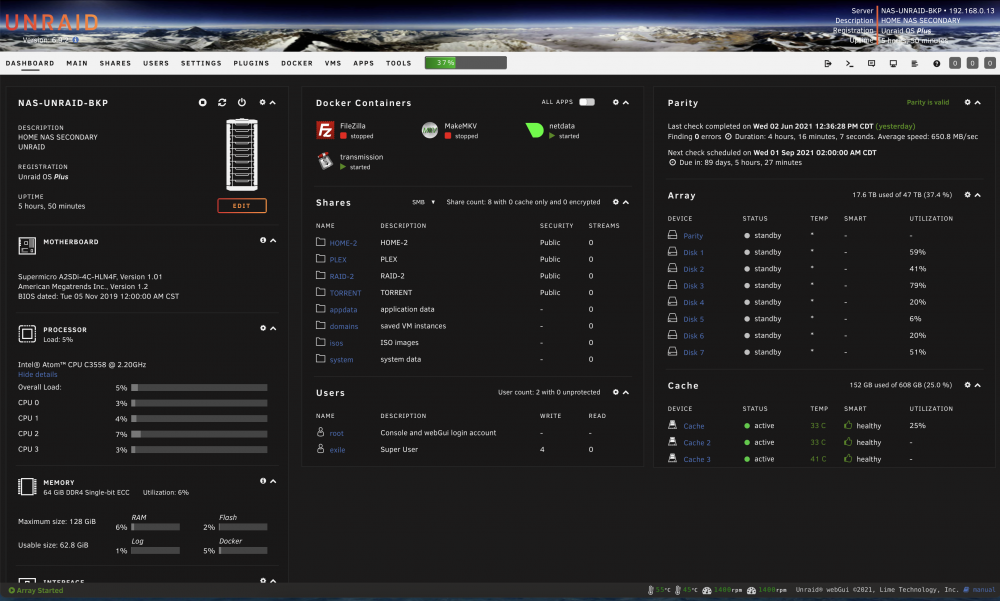The image size is (1000, 601).
Task: Collapse the Cache section
Action: coord(978,385)
